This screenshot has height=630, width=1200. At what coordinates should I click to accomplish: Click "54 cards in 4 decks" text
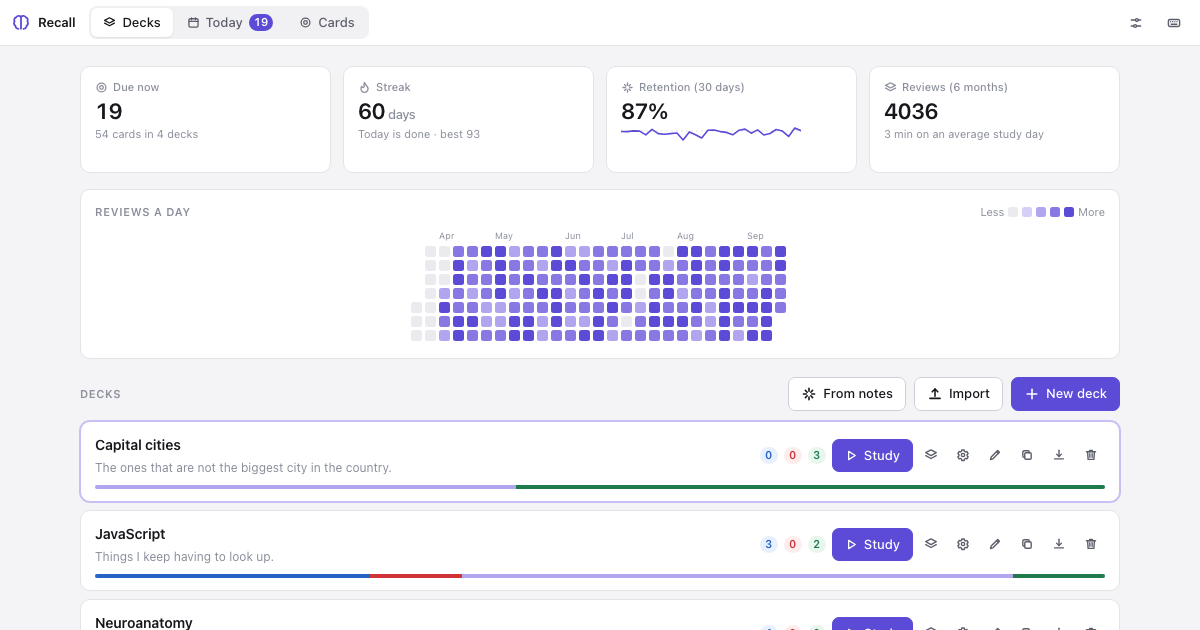147,134
